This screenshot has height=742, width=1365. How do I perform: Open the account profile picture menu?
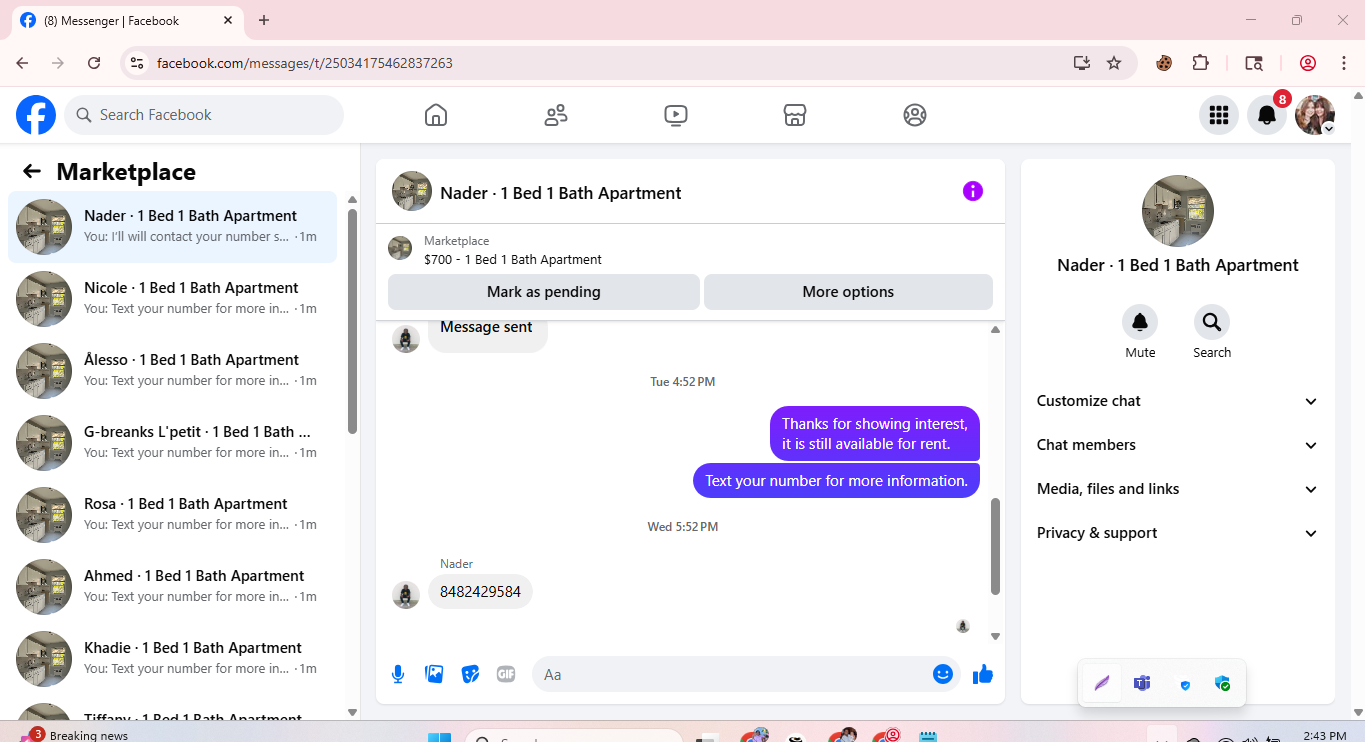point(1315,115)
